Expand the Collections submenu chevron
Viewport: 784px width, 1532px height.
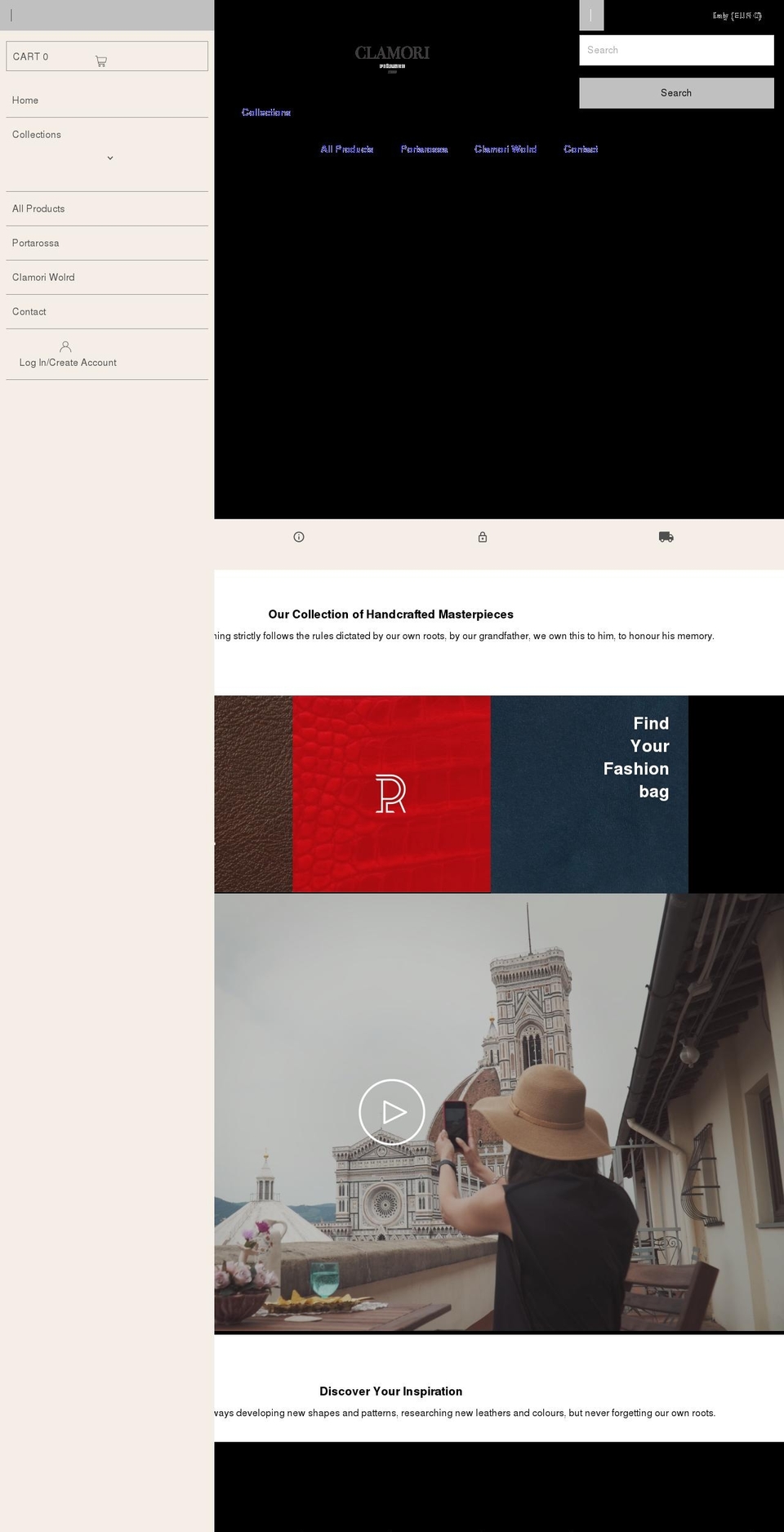pyautogui.click(x=110, y=158)
